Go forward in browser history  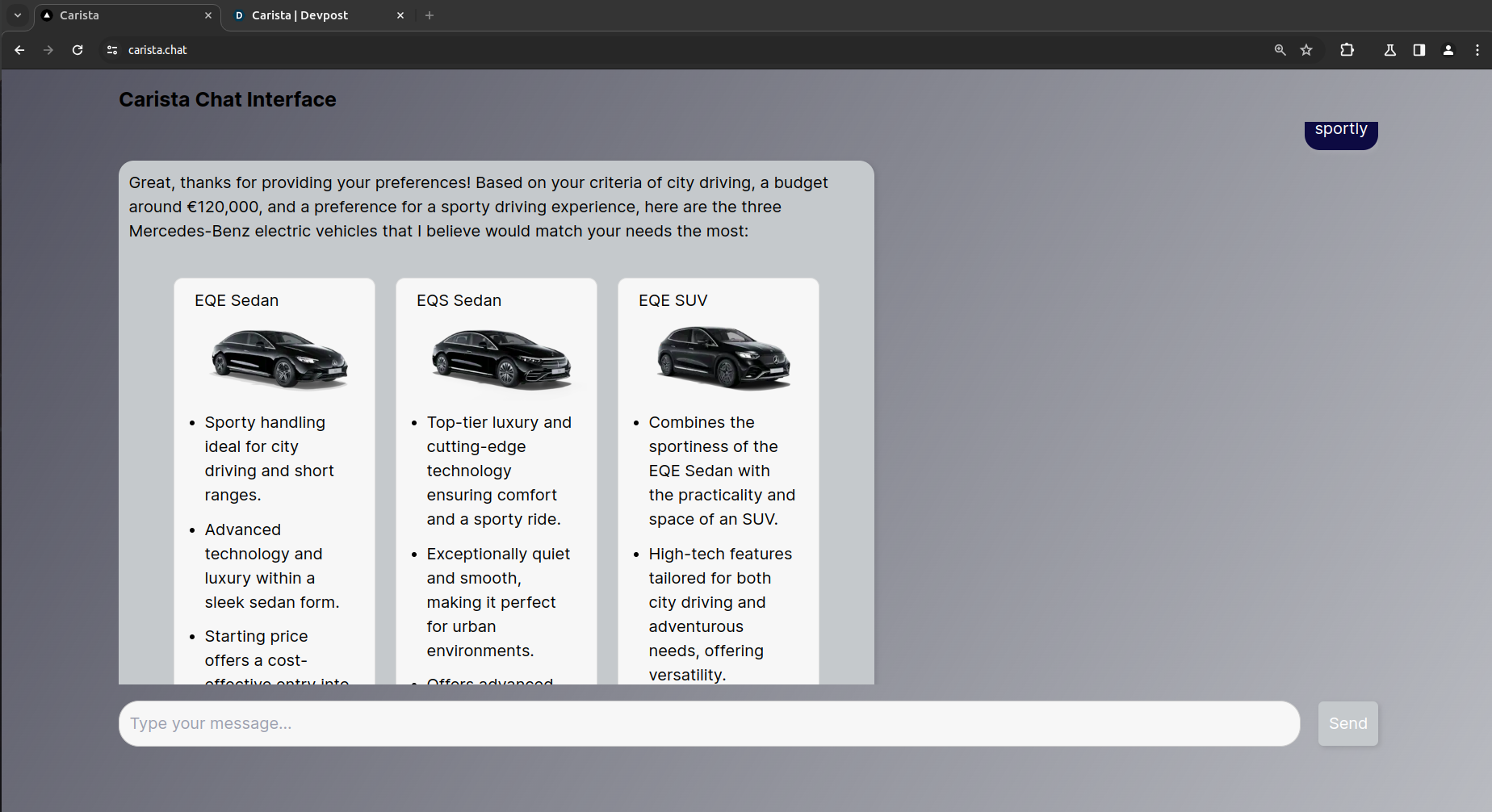[48, 50]
